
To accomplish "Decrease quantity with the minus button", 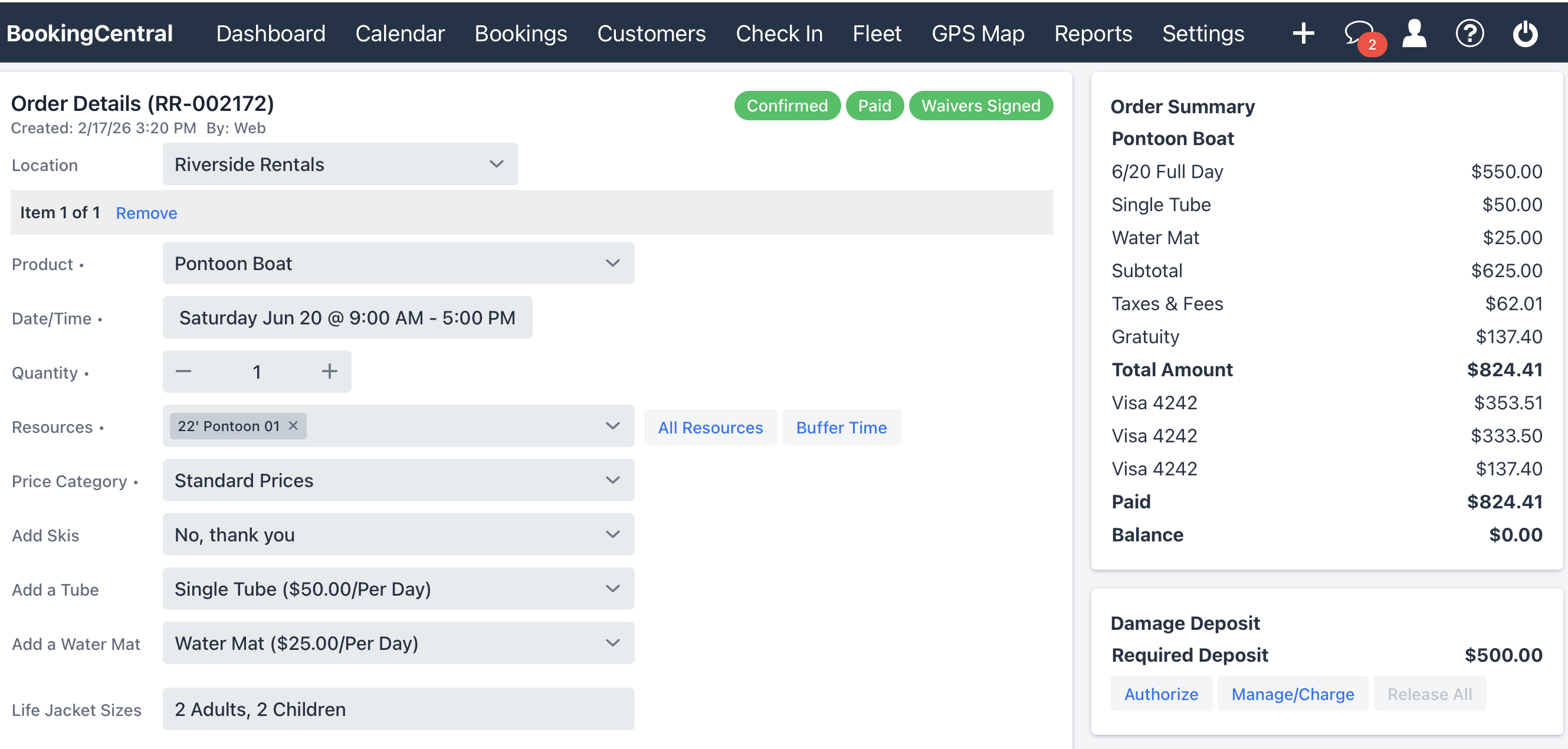I will [x=183, y=371].
